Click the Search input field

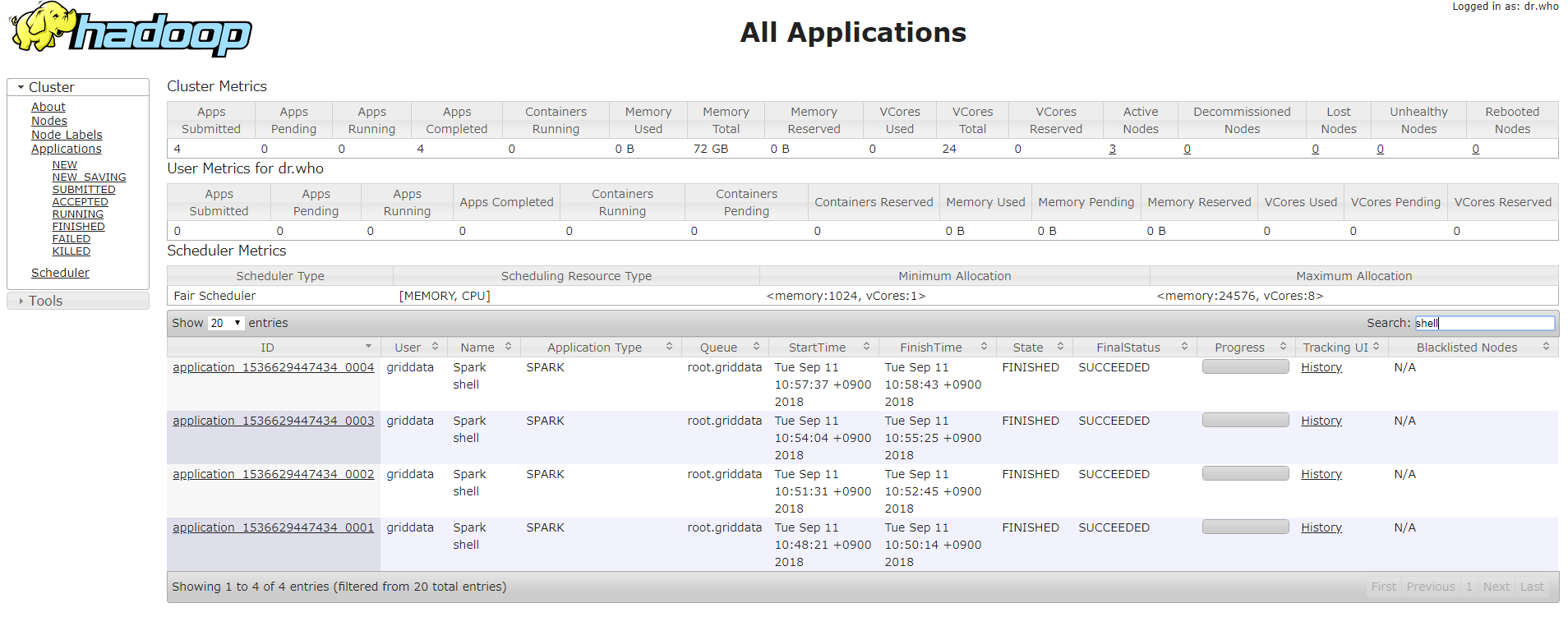tap(1484, 323)
